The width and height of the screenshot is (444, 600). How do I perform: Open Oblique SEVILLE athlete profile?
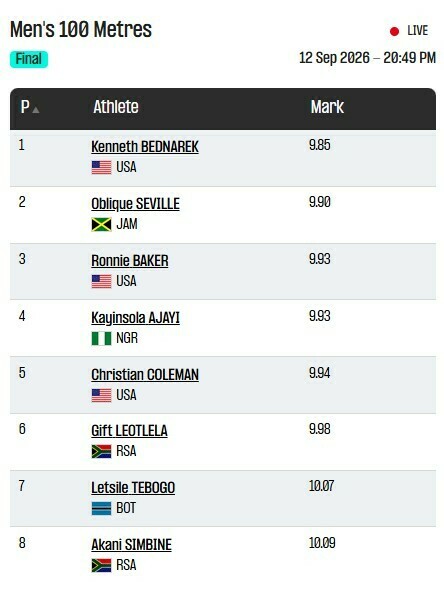[135, 204]
